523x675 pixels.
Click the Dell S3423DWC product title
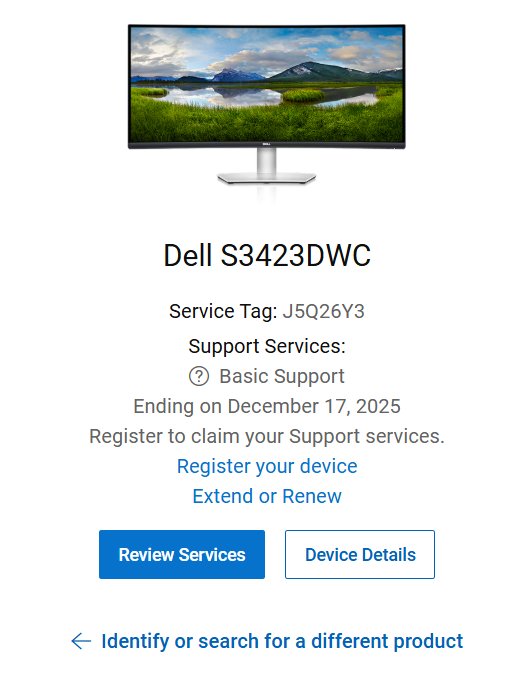pos(267,255)
